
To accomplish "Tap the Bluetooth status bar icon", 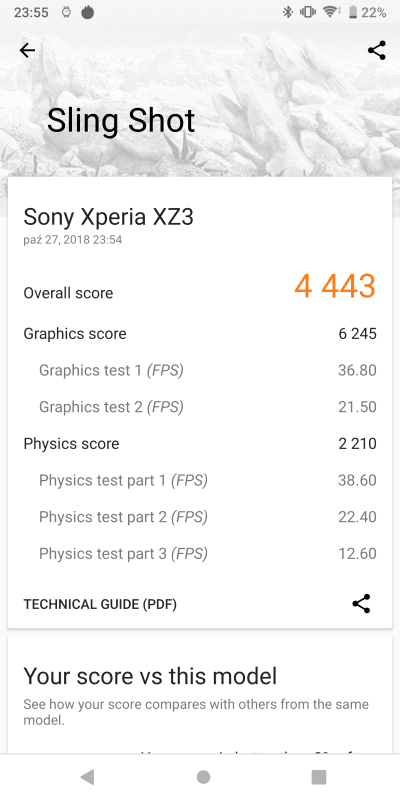I will click(x=288, y=12).
